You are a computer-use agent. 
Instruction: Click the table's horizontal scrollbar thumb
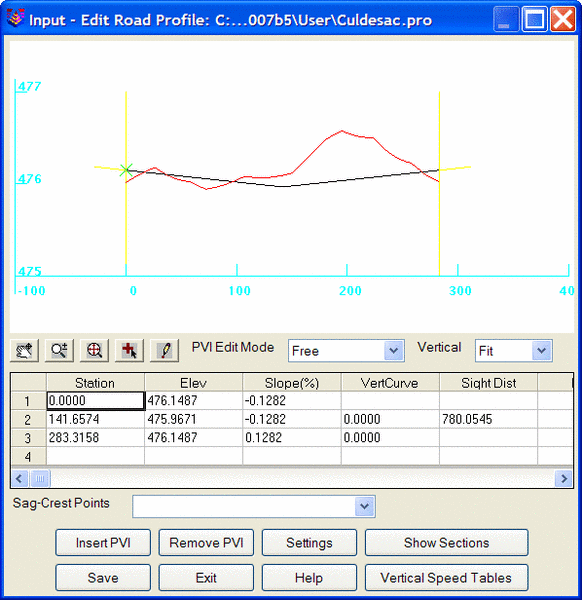40,478
